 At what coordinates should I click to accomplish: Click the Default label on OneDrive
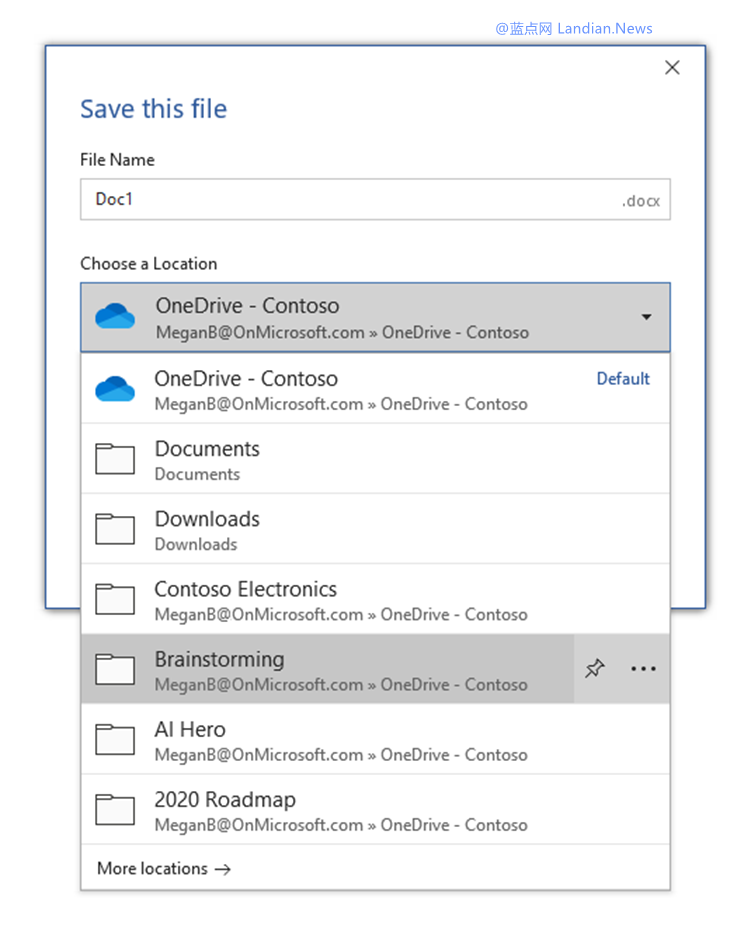coord(623,379)
